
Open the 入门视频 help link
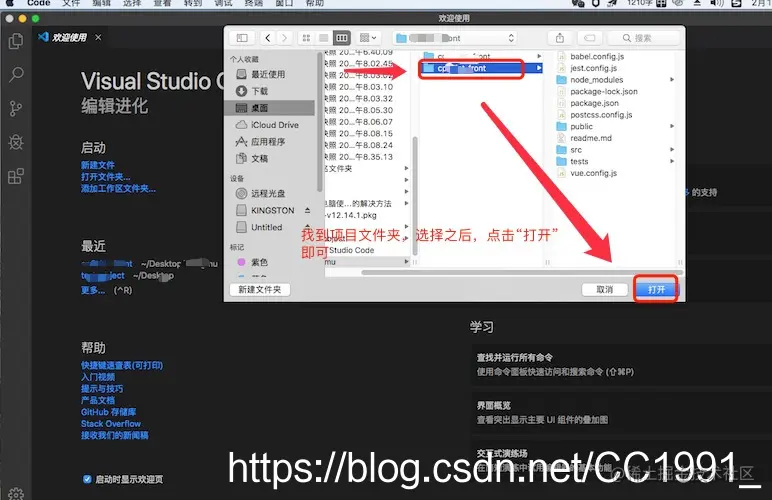pos(98,377)
